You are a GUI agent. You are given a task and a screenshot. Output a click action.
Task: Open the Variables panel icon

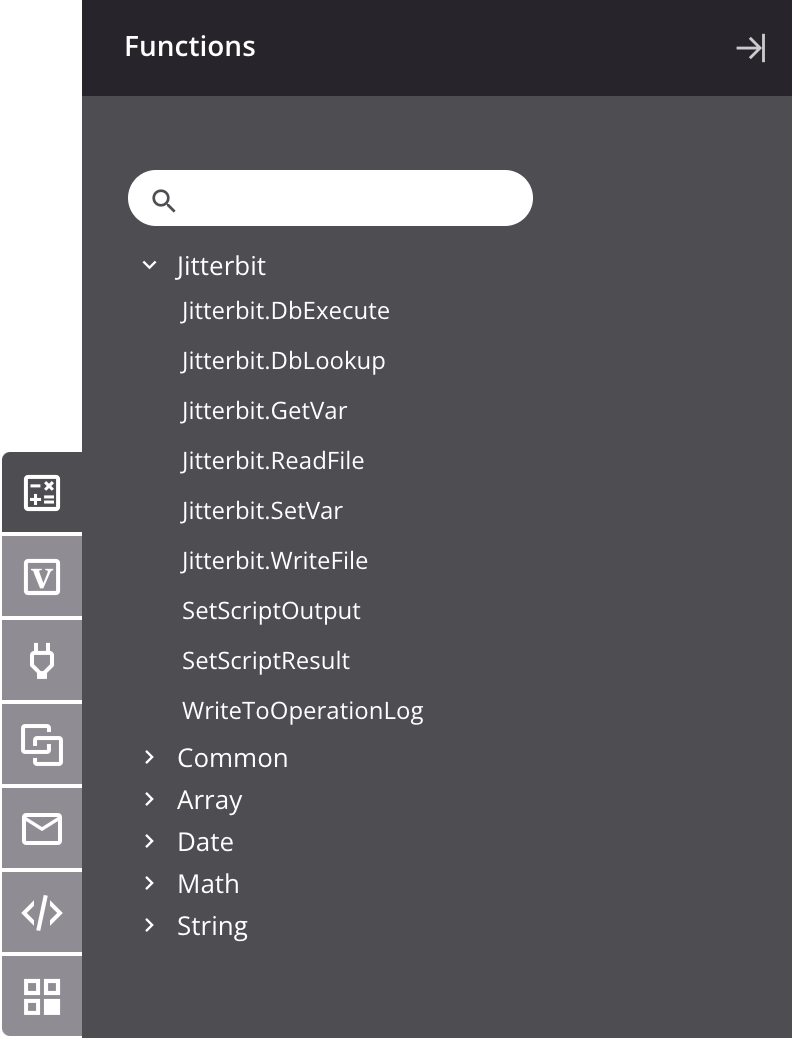(x=42, y=576)
